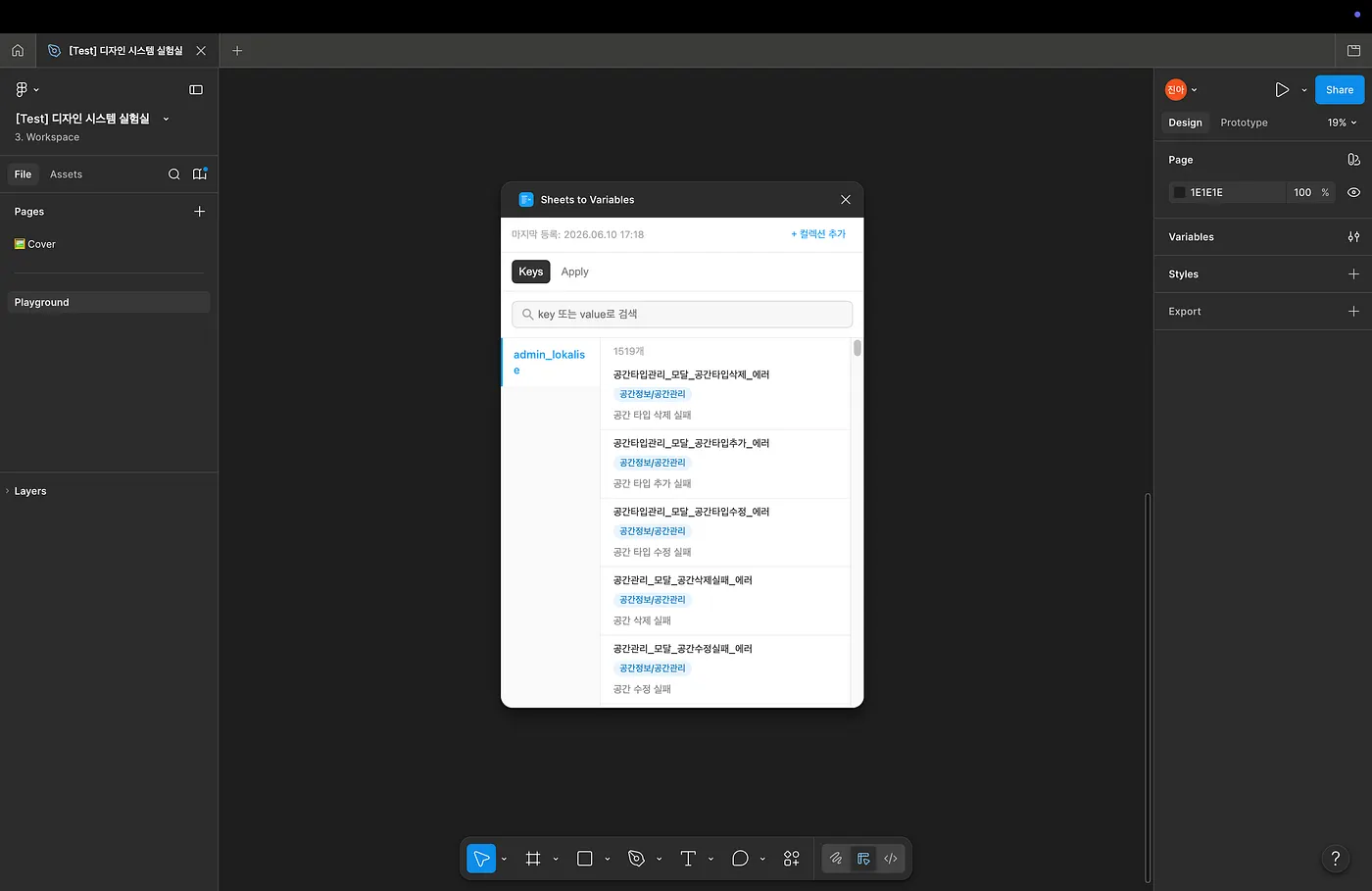
Task: Select the Text tool
Action: [688, 859]
